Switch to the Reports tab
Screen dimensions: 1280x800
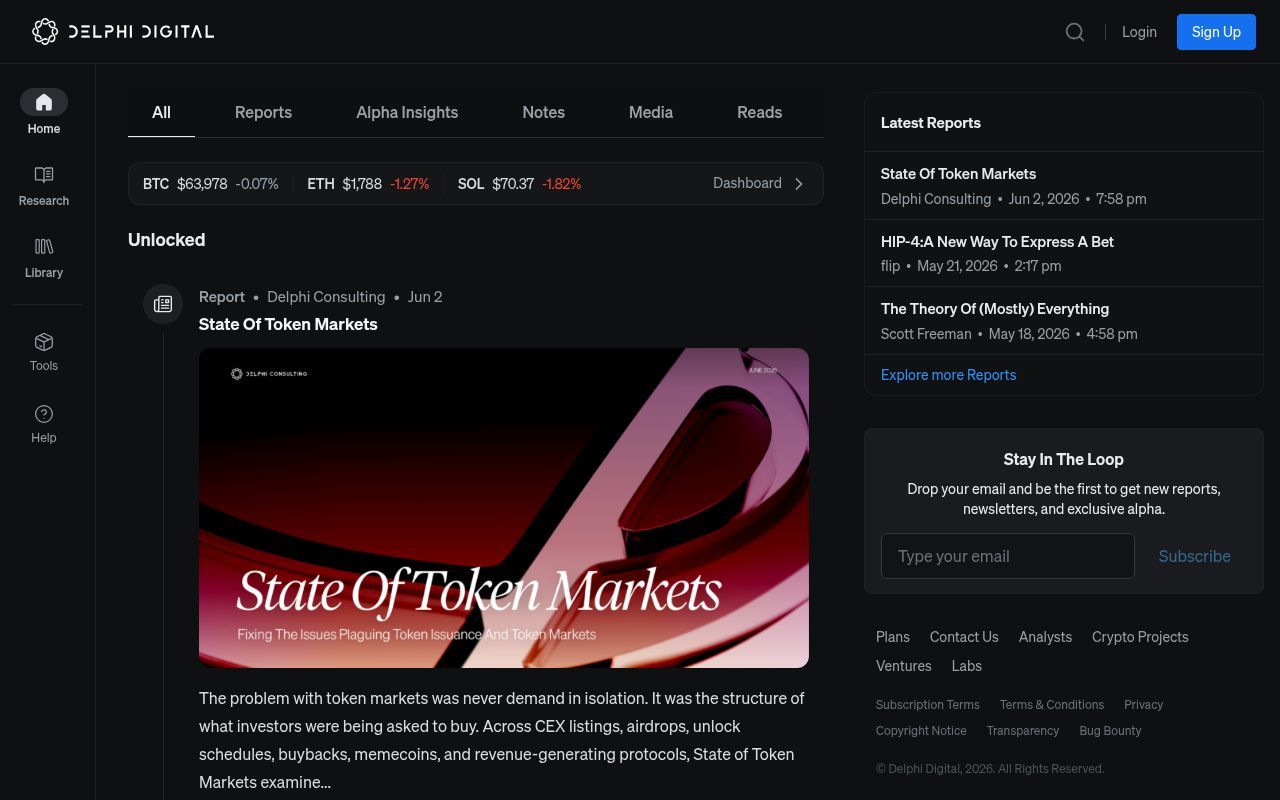(x=263, y=112)
